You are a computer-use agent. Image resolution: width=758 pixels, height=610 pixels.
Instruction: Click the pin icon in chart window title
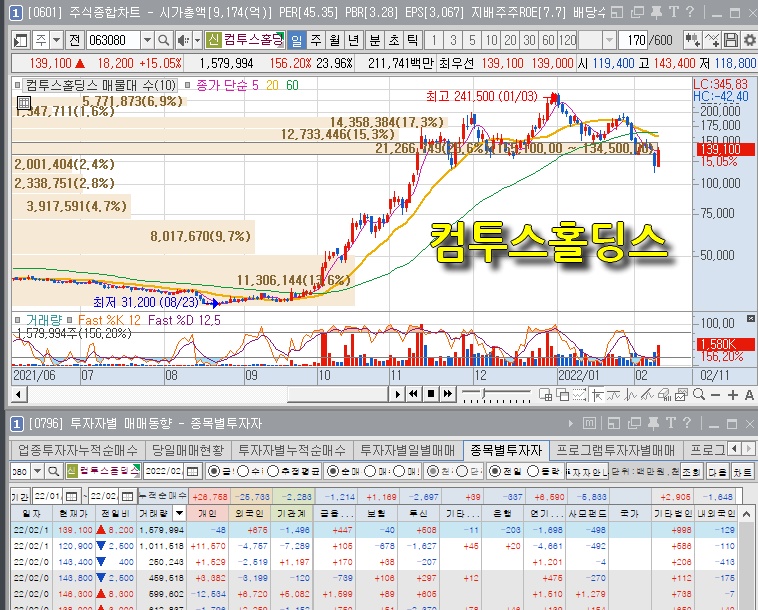click(x=656, y=12)
